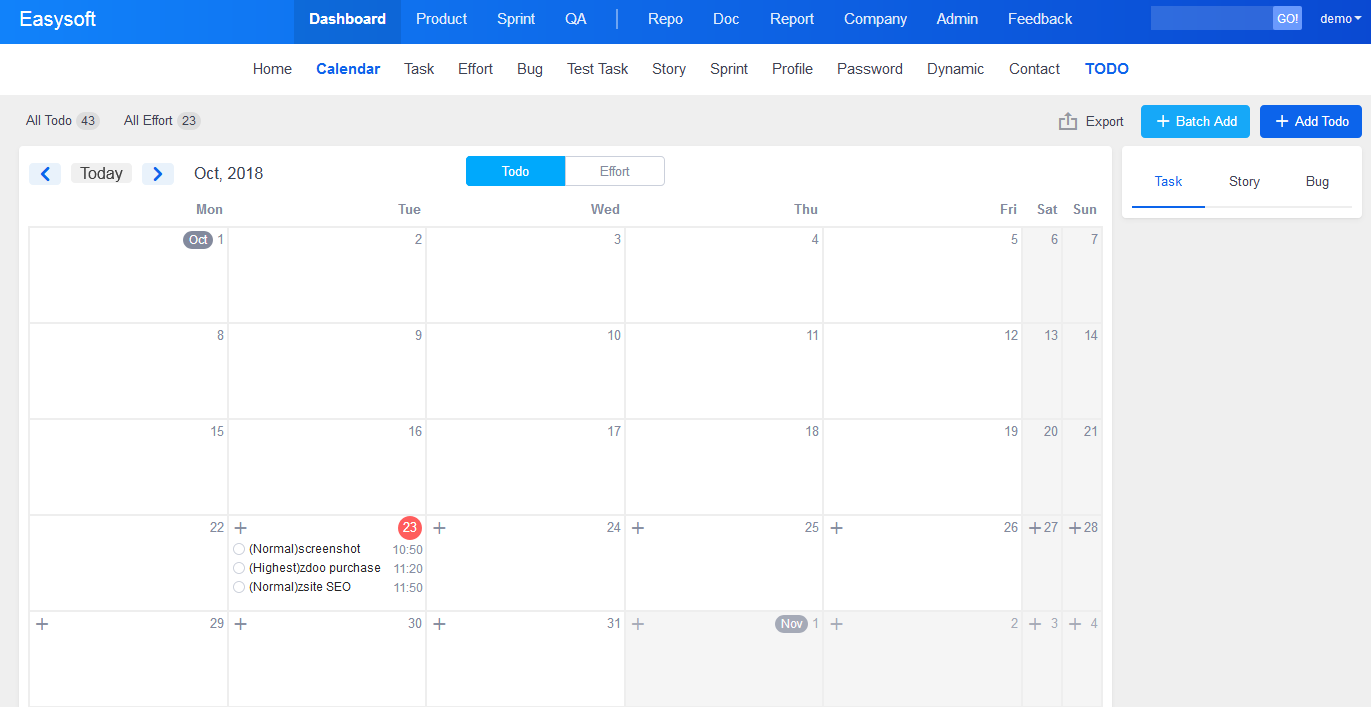Add todo on Oct 26 plus icon

click(x=836, y=528)
